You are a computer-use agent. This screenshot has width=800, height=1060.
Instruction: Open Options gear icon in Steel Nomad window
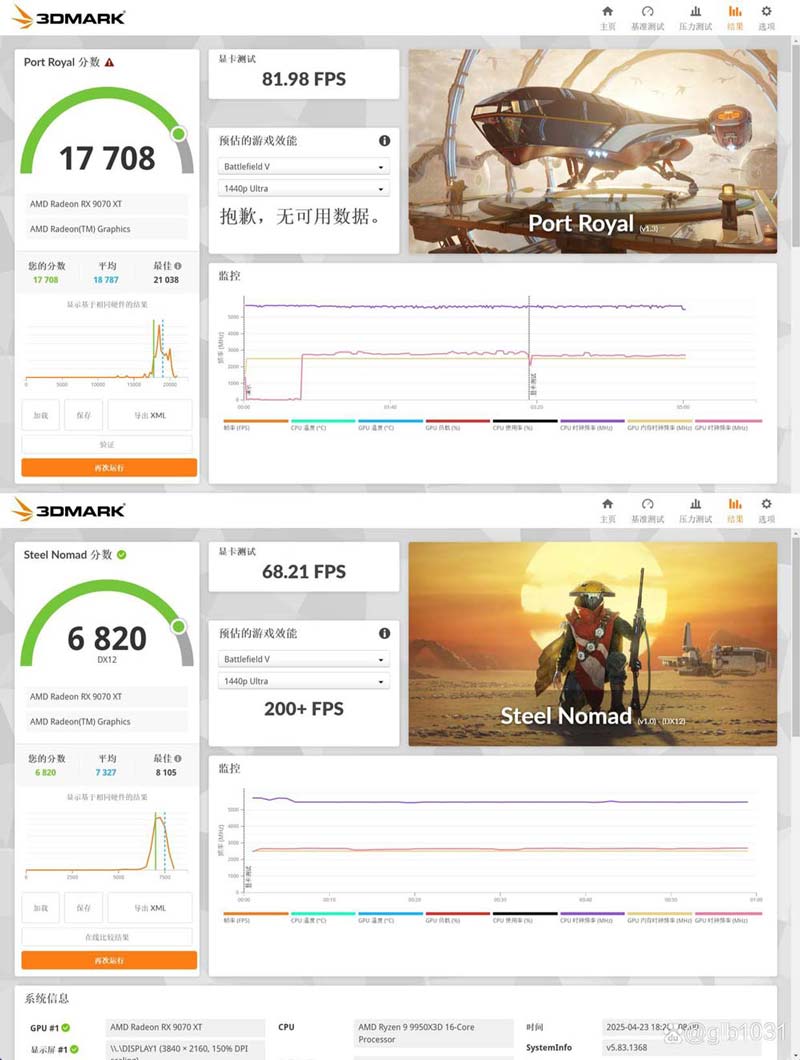pos(766,504)
